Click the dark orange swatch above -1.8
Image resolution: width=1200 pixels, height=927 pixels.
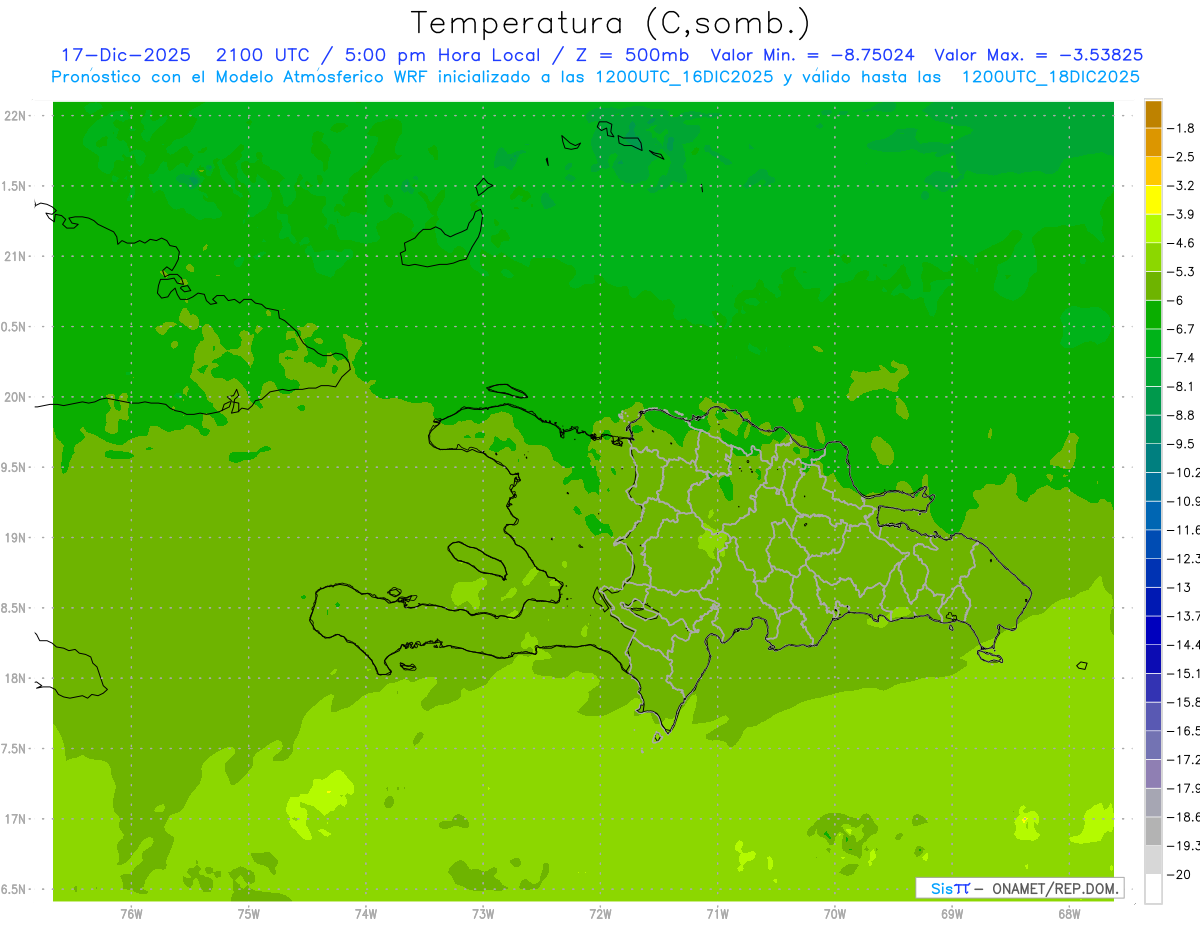point(1153,114)
